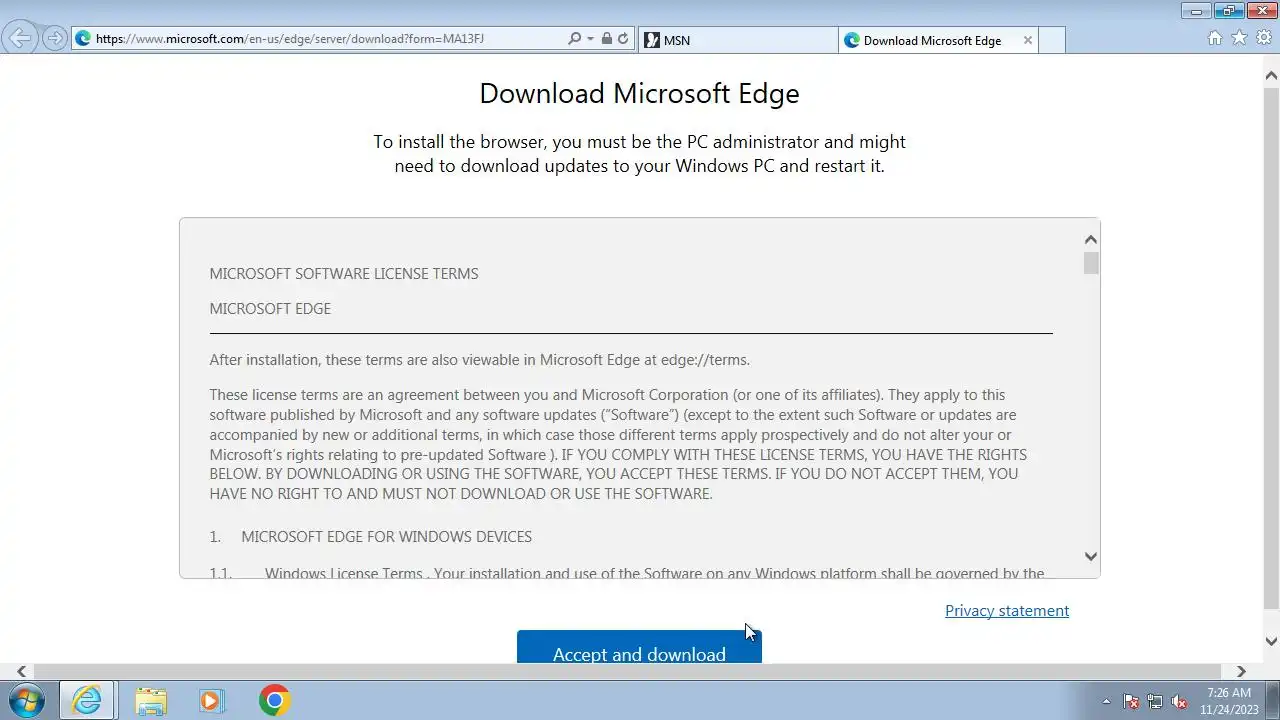Click the Refresh page icon
The height and width of the screenshot is (720, 1280).
click(x=623, y=39)
